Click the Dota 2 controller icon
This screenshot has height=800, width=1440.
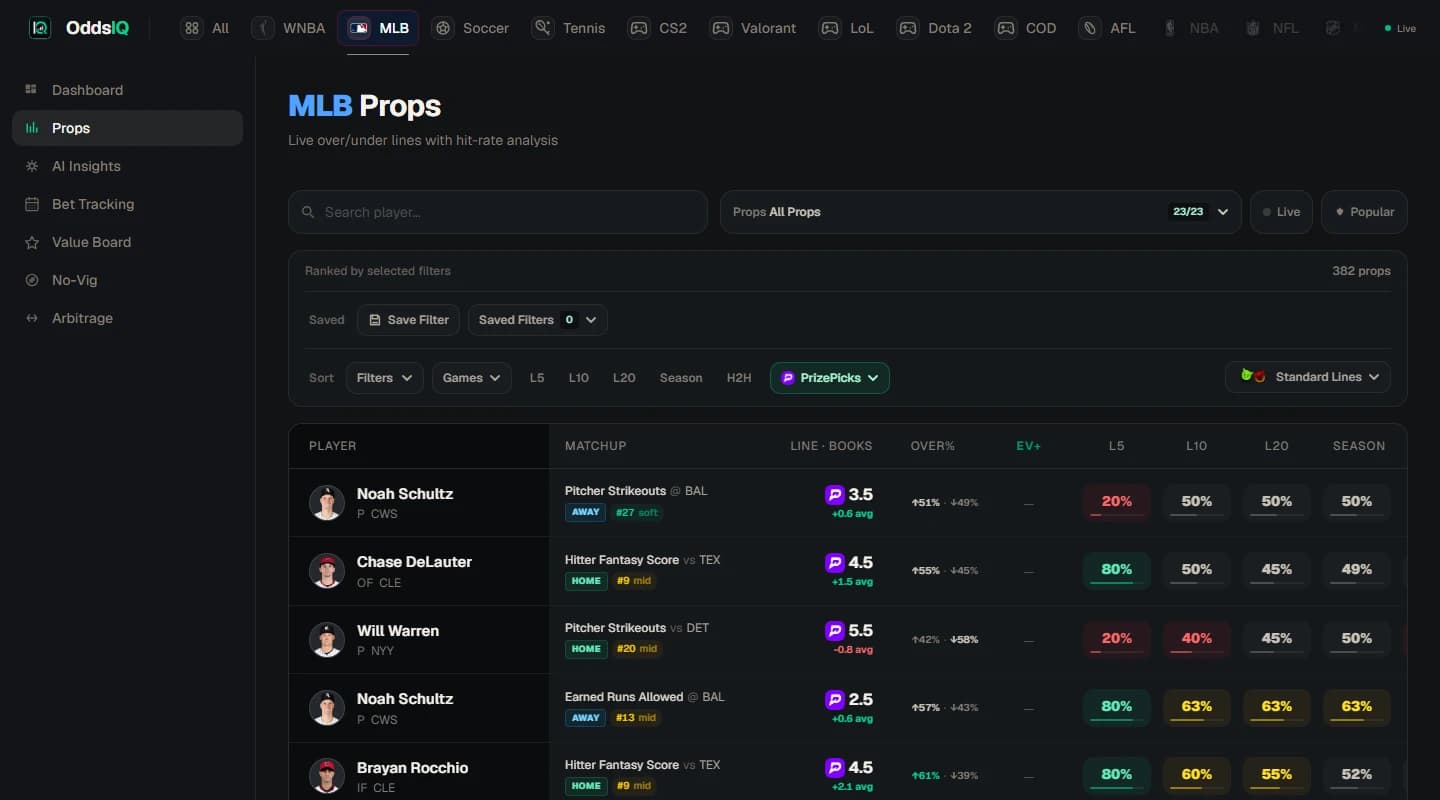tap(907, 28)
